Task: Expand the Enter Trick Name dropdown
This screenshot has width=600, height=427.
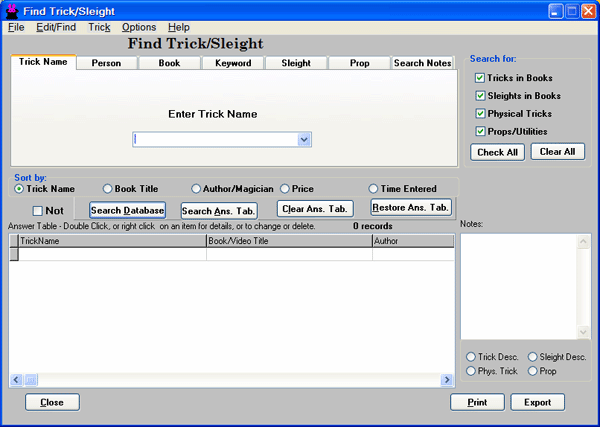Action: 304,140
